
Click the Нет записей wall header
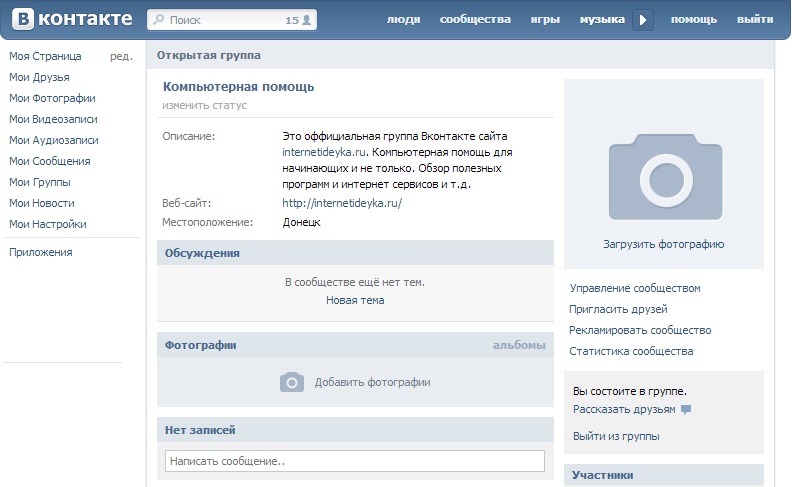click(355, 430)
